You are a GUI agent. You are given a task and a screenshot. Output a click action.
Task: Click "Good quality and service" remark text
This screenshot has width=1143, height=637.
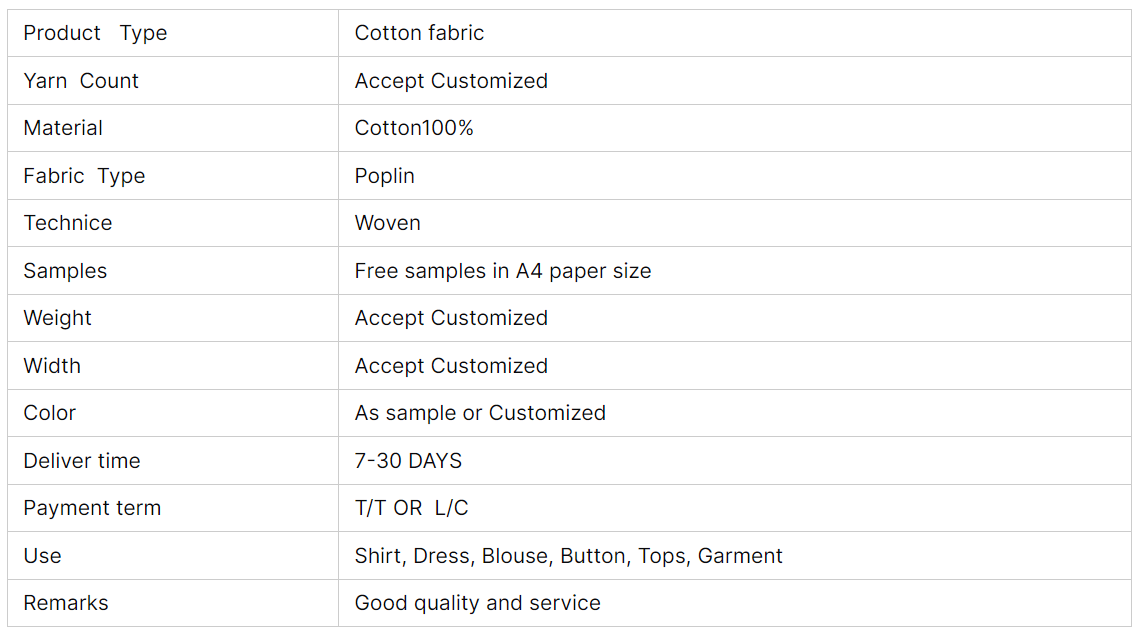(x=478, y=603)
